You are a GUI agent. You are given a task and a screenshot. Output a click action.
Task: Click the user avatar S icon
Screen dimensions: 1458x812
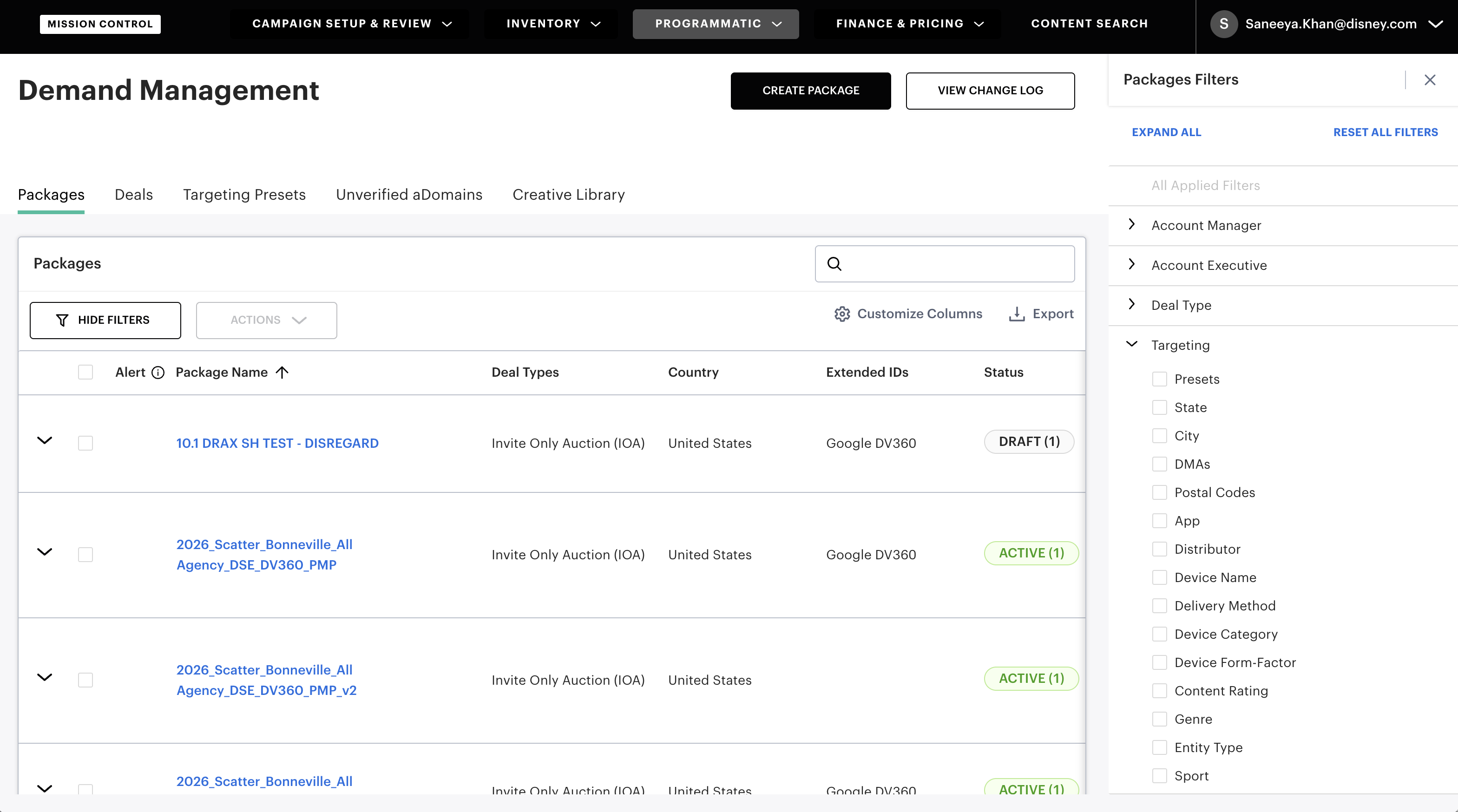pos(1224,24)
